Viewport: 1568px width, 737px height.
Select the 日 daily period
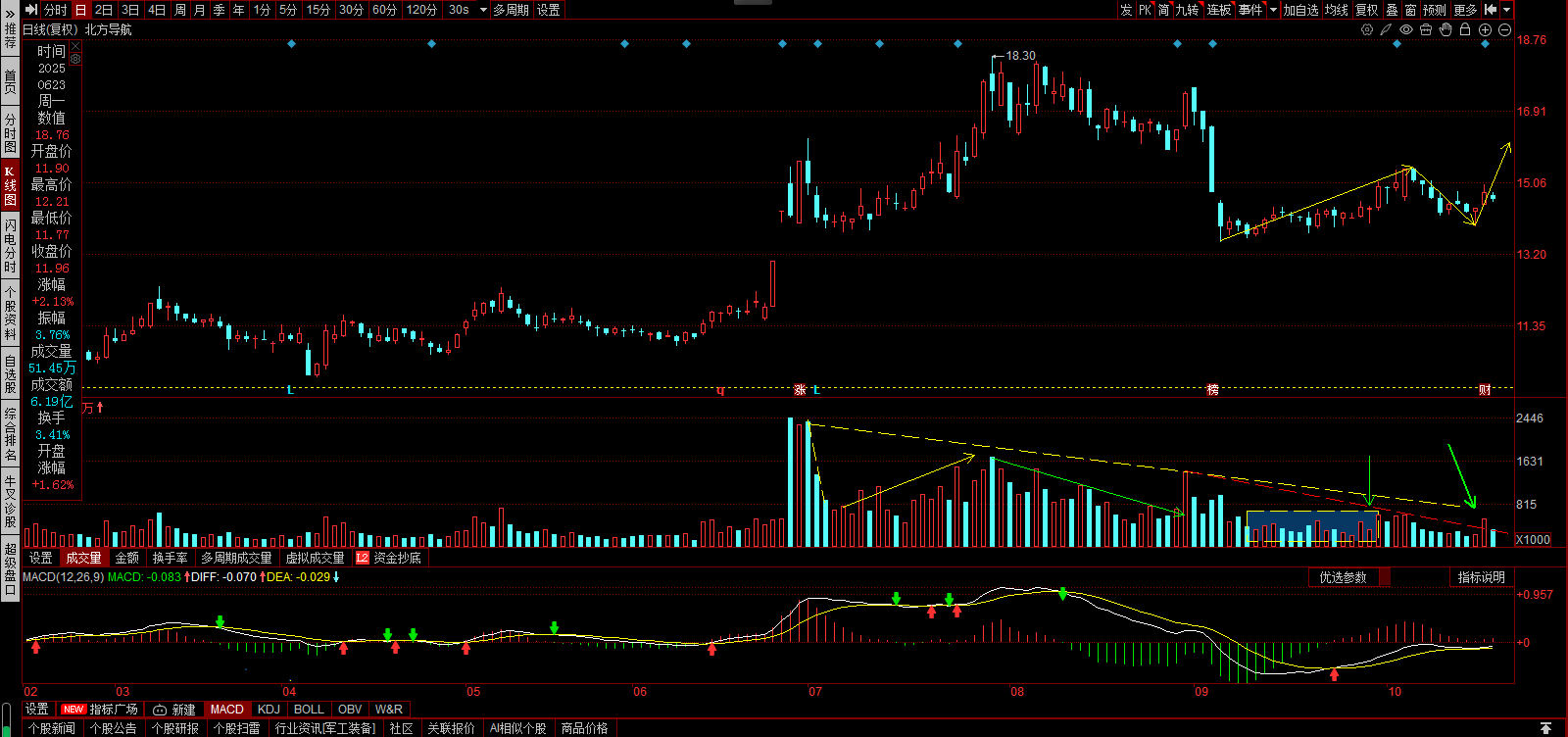pyautogui.click(x=80, y=10)
